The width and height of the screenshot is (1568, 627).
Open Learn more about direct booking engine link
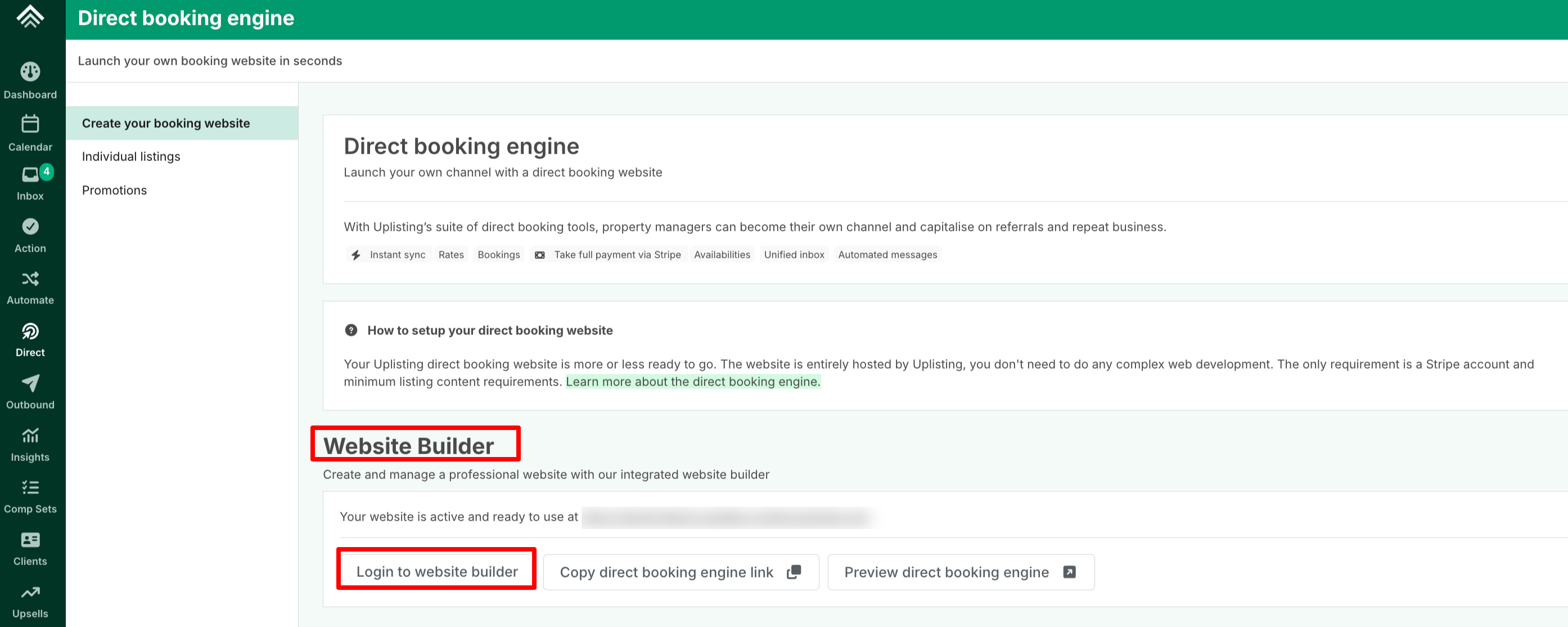coord(693,382)
